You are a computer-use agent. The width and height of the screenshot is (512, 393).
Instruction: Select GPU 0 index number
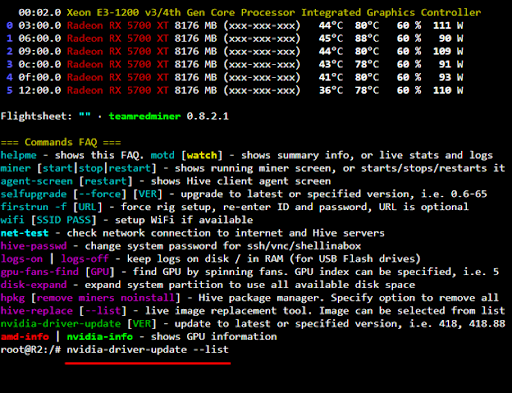(9, 26)
